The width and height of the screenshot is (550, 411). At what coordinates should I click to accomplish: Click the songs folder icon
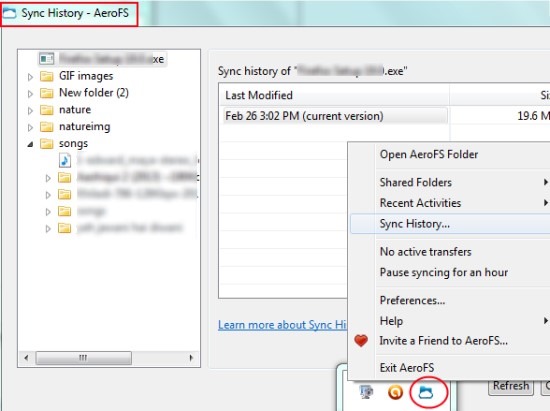(x=47, y=143)
